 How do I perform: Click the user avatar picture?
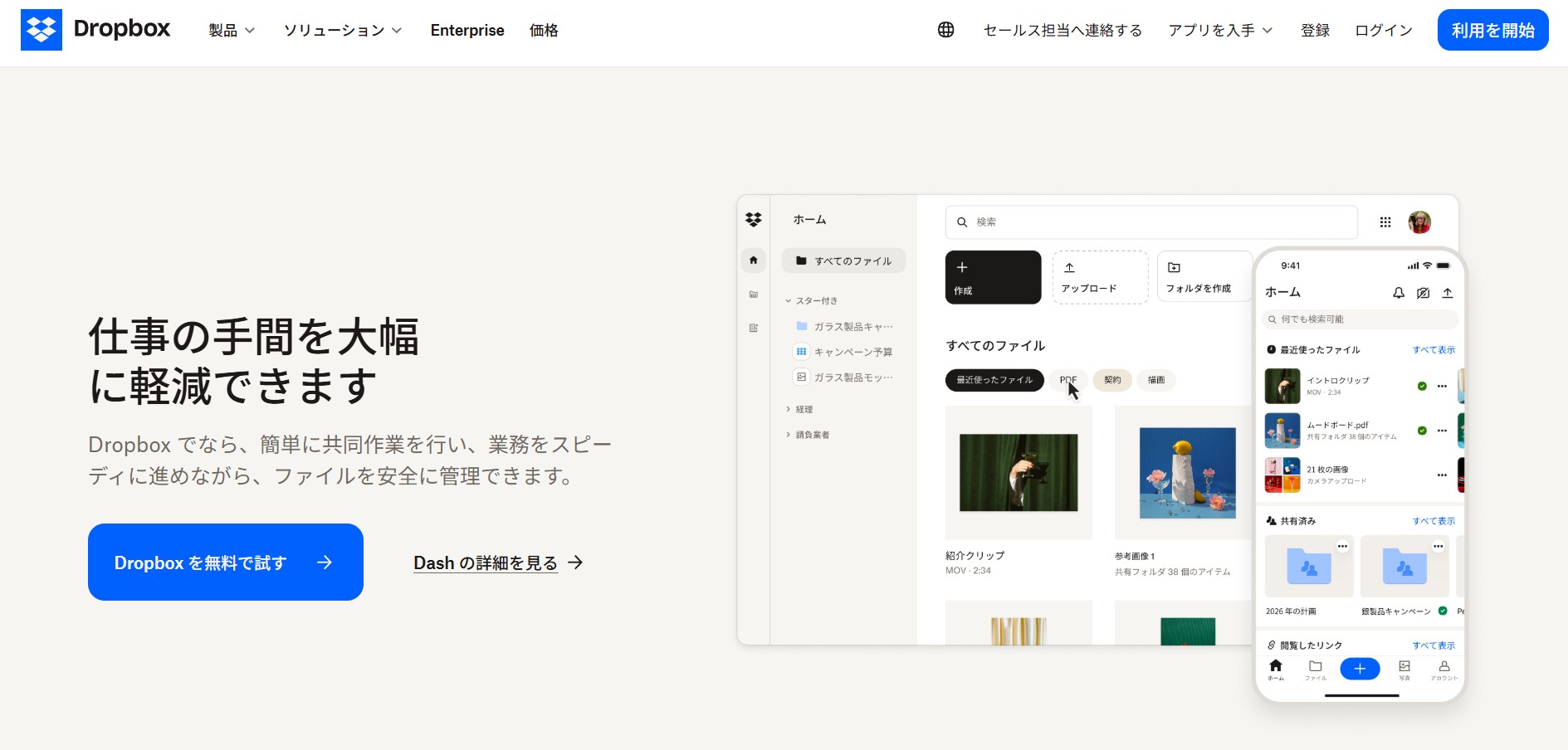1419,222
